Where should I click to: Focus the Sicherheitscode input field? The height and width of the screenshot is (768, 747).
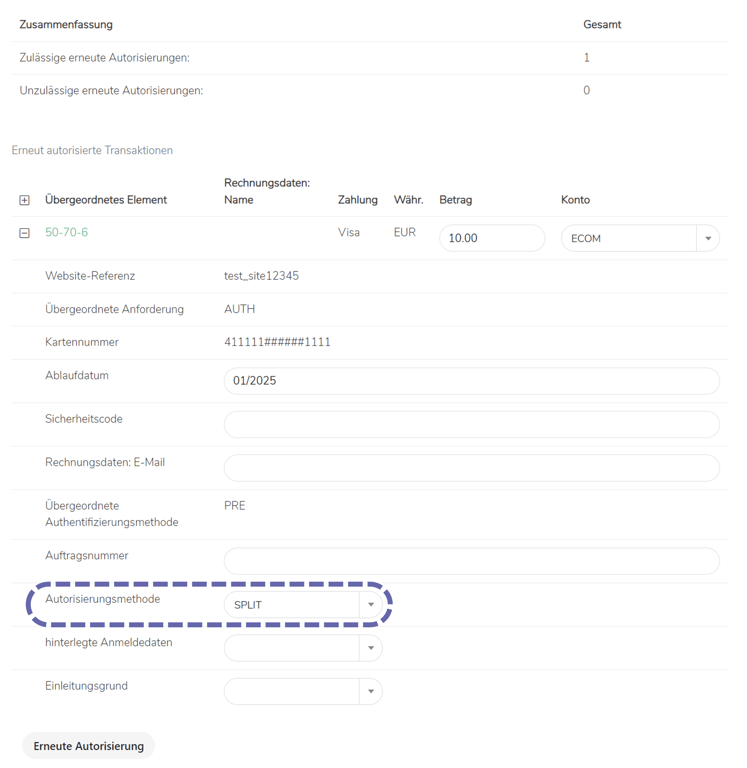471,424
